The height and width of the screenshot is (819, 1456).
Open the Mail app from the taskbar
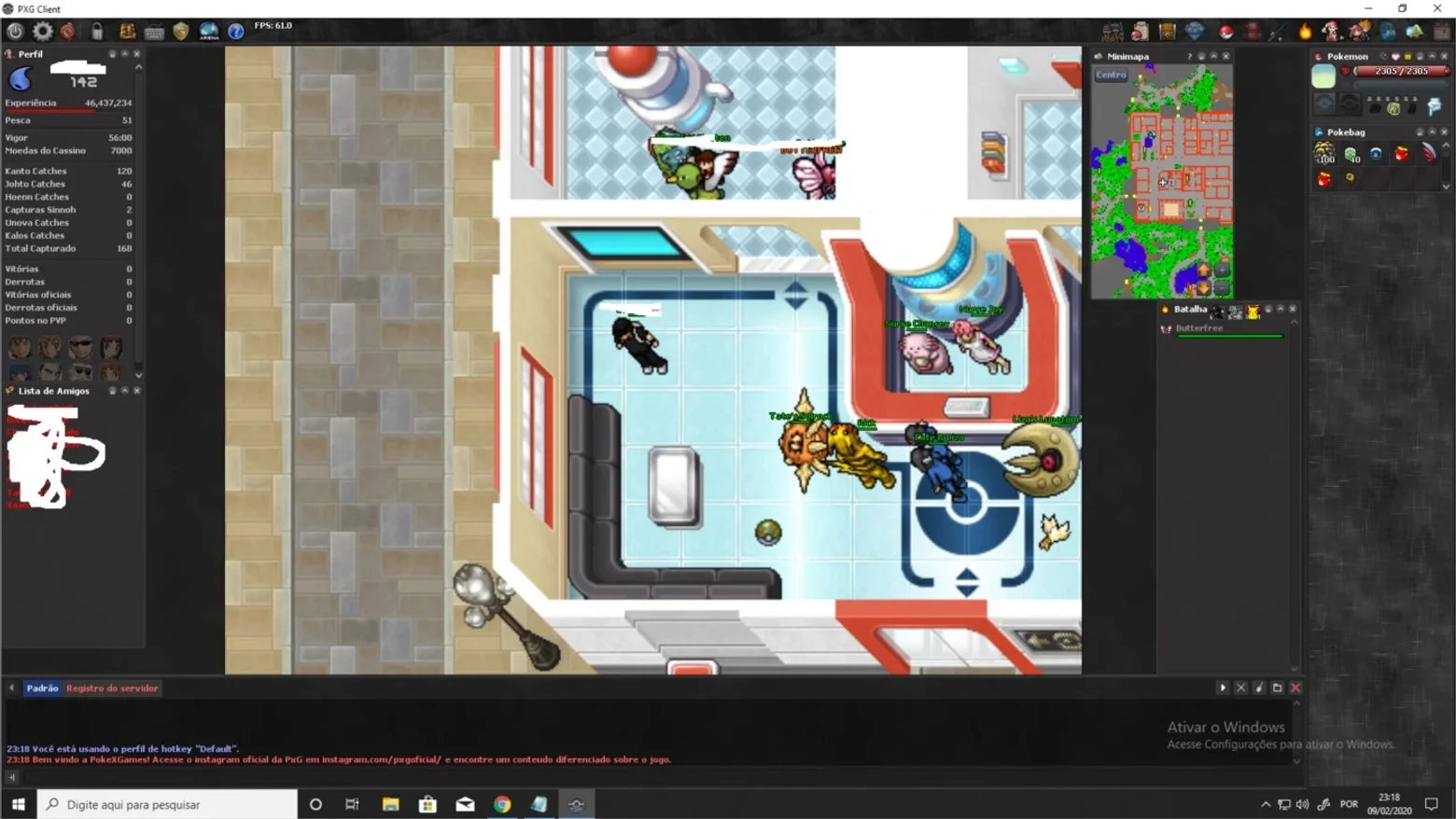(465, 804)
